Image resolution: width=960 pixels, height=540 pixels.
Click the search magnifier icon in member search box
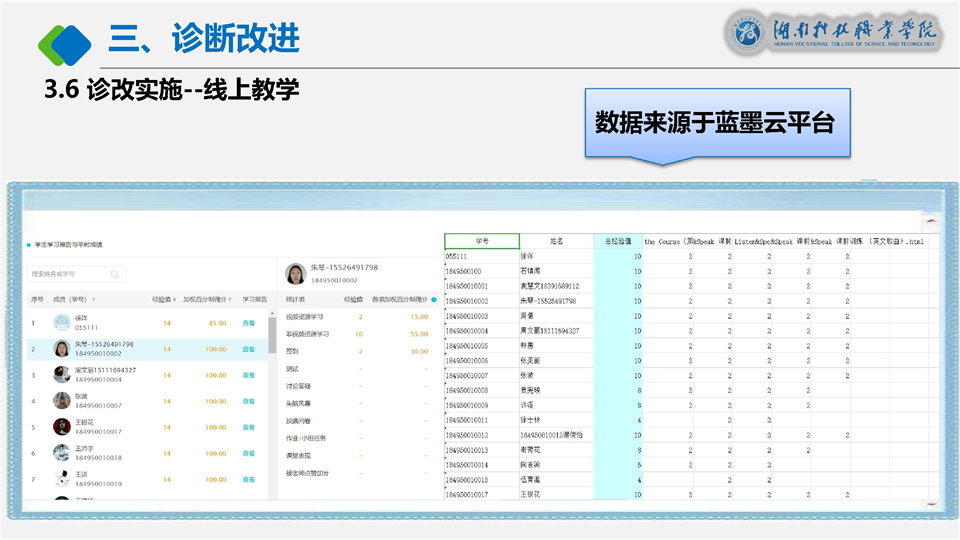click(x=116, y=274)
